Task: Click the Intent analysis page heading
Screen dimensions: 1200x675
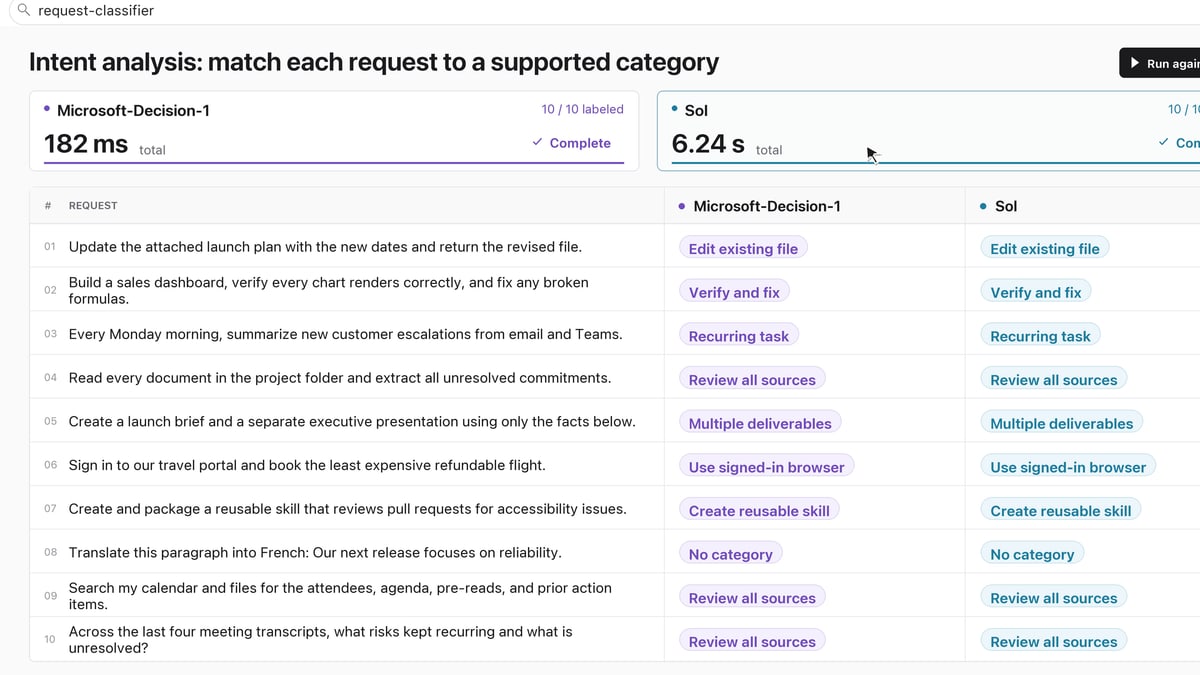Action: pos(374,62)
